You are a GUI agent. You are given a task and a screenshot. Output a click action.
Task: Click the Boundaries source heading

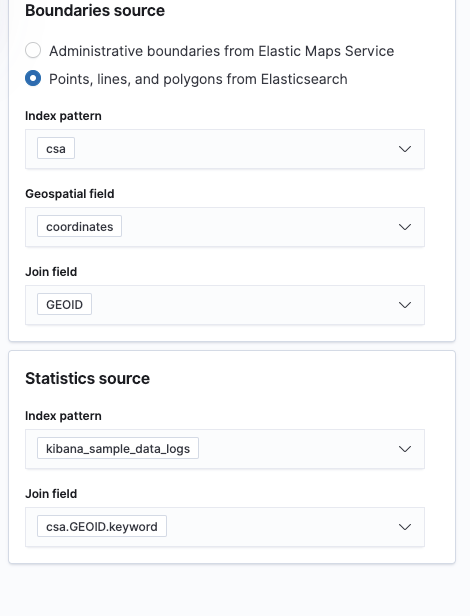[95, 11]
